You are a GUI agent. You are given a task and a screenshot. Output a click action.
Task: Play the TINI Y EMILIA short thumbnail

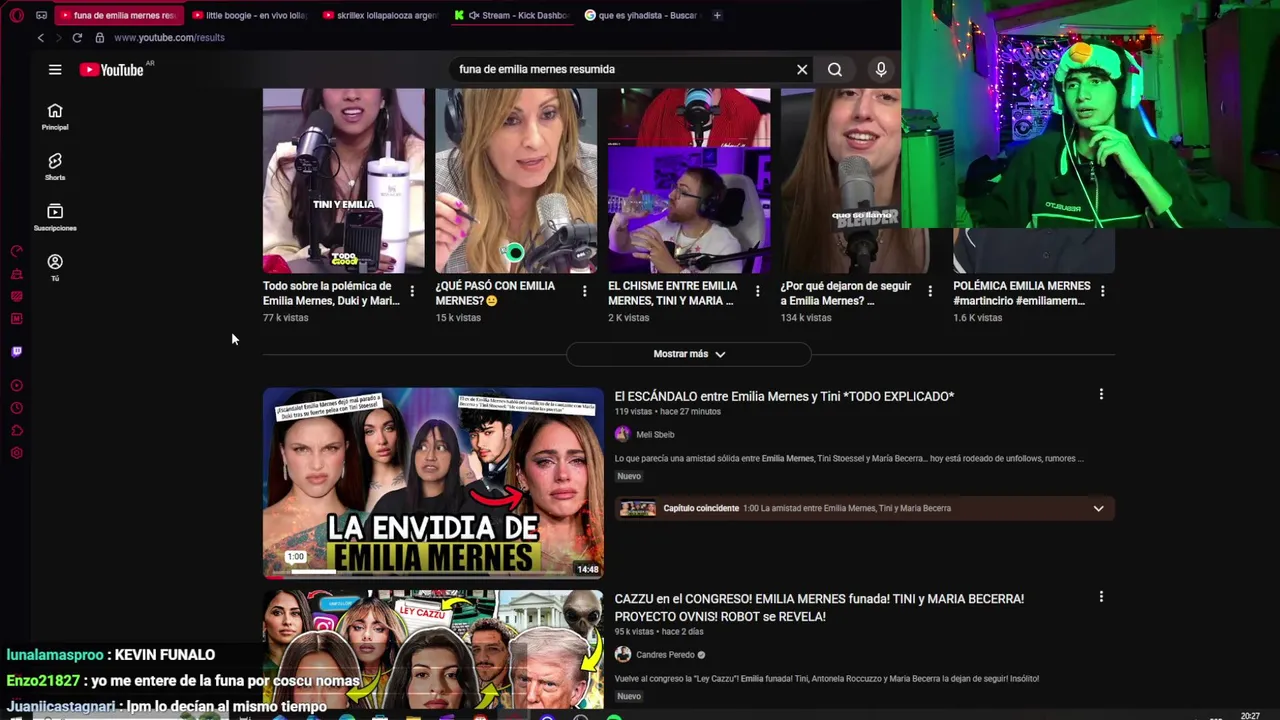343,180
